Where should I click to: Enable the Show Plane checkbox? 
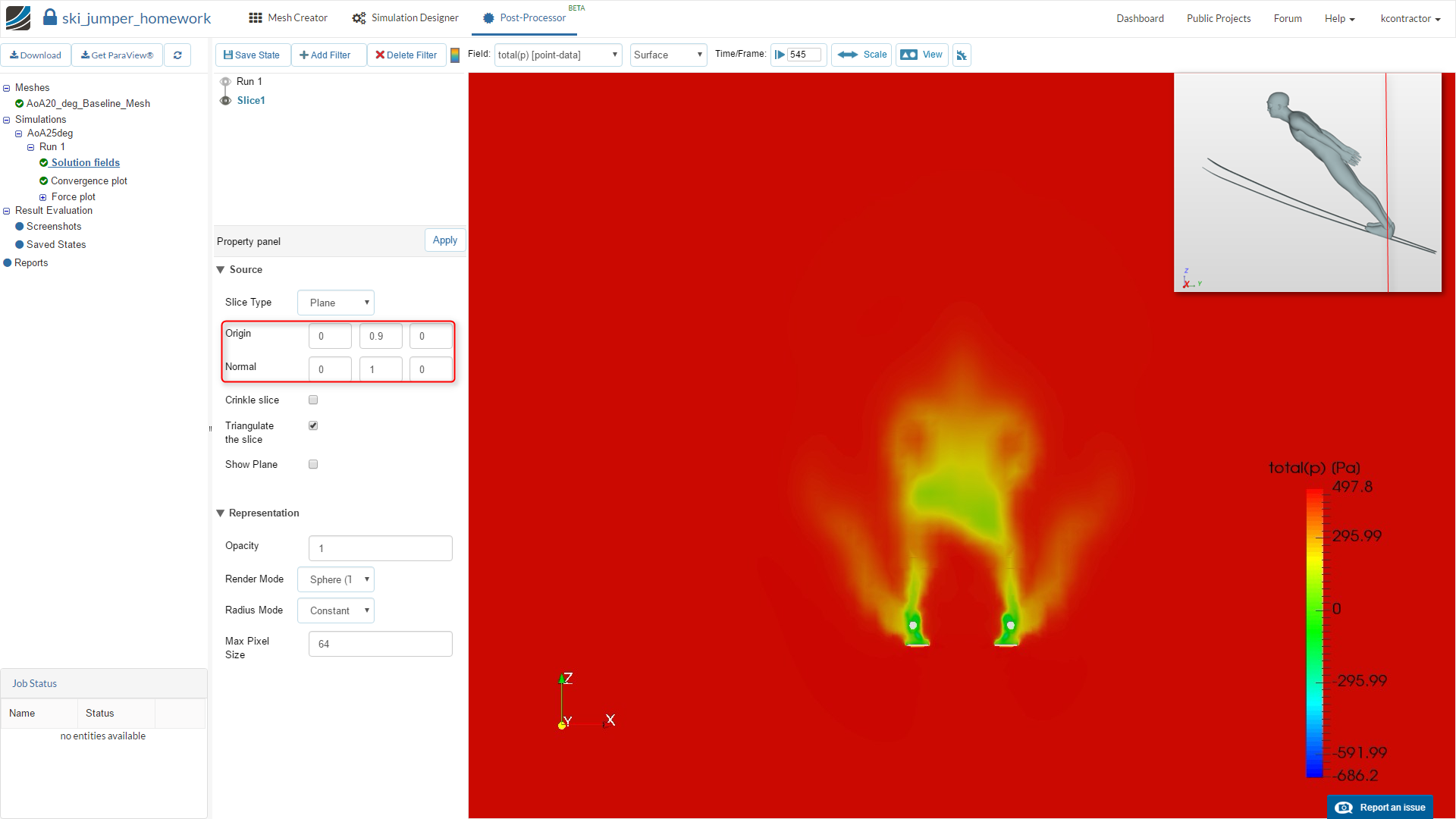click(313, 464)
